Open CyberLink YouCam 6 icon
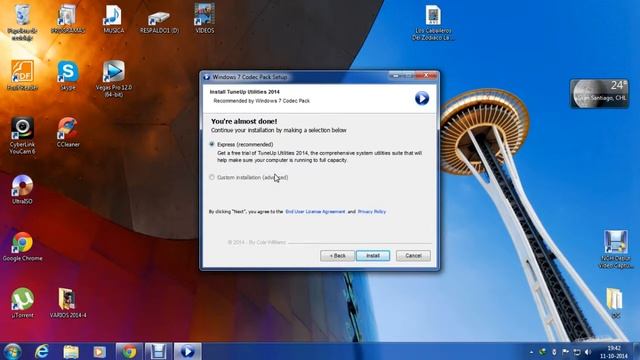 coord(22,136)
